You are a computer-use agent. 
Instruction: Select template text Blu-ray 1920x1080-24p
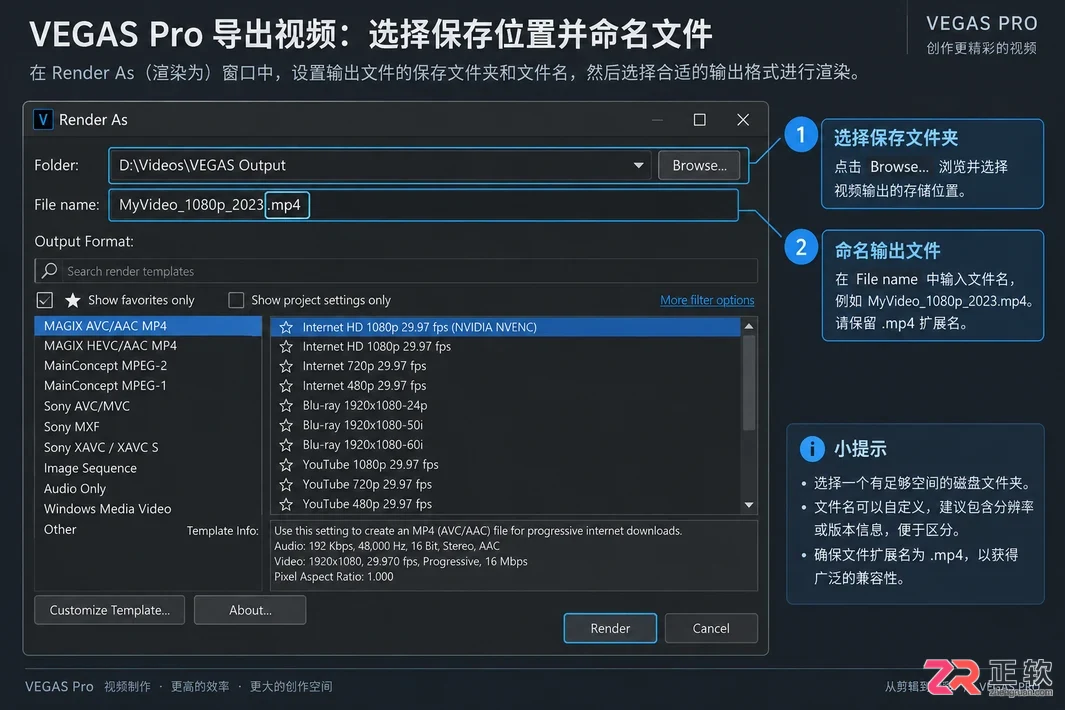point(365,406)
